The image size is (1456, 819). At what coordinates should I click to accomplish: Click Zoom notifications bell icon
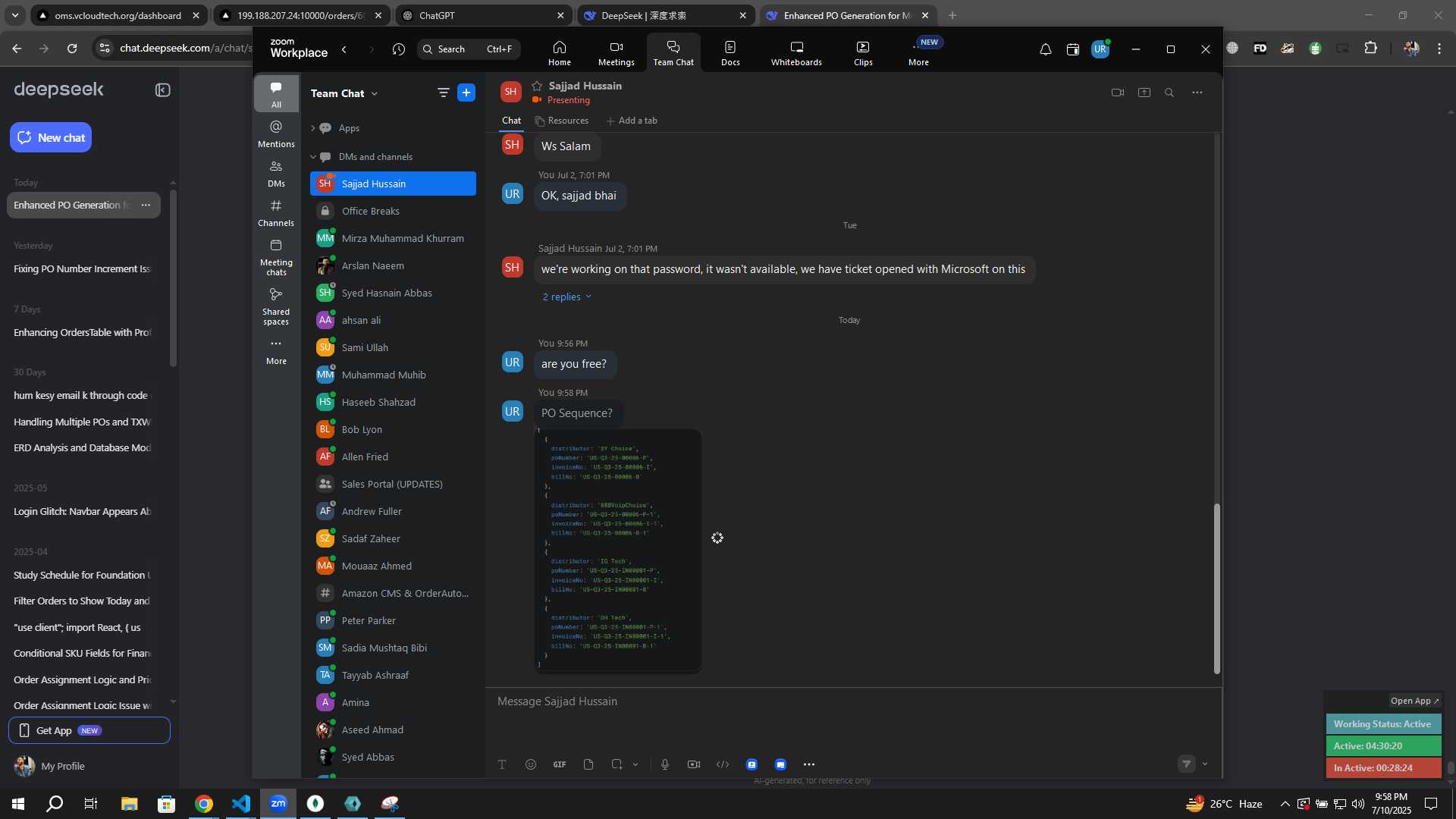[x=1045, y=49]
